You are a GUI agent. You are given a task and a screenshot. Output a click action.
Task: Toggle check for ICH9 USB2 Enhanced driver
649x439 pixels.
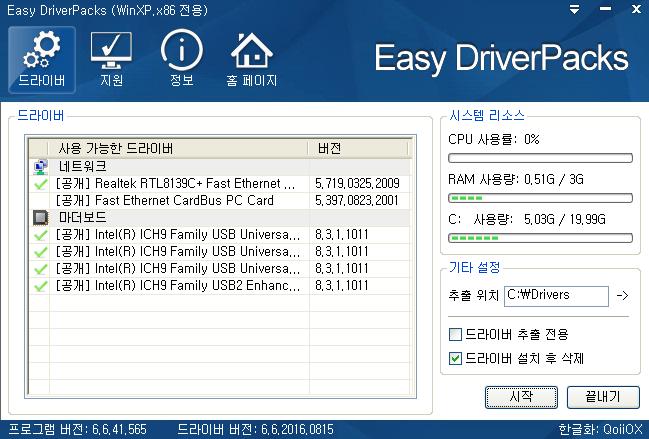[40, 286]
